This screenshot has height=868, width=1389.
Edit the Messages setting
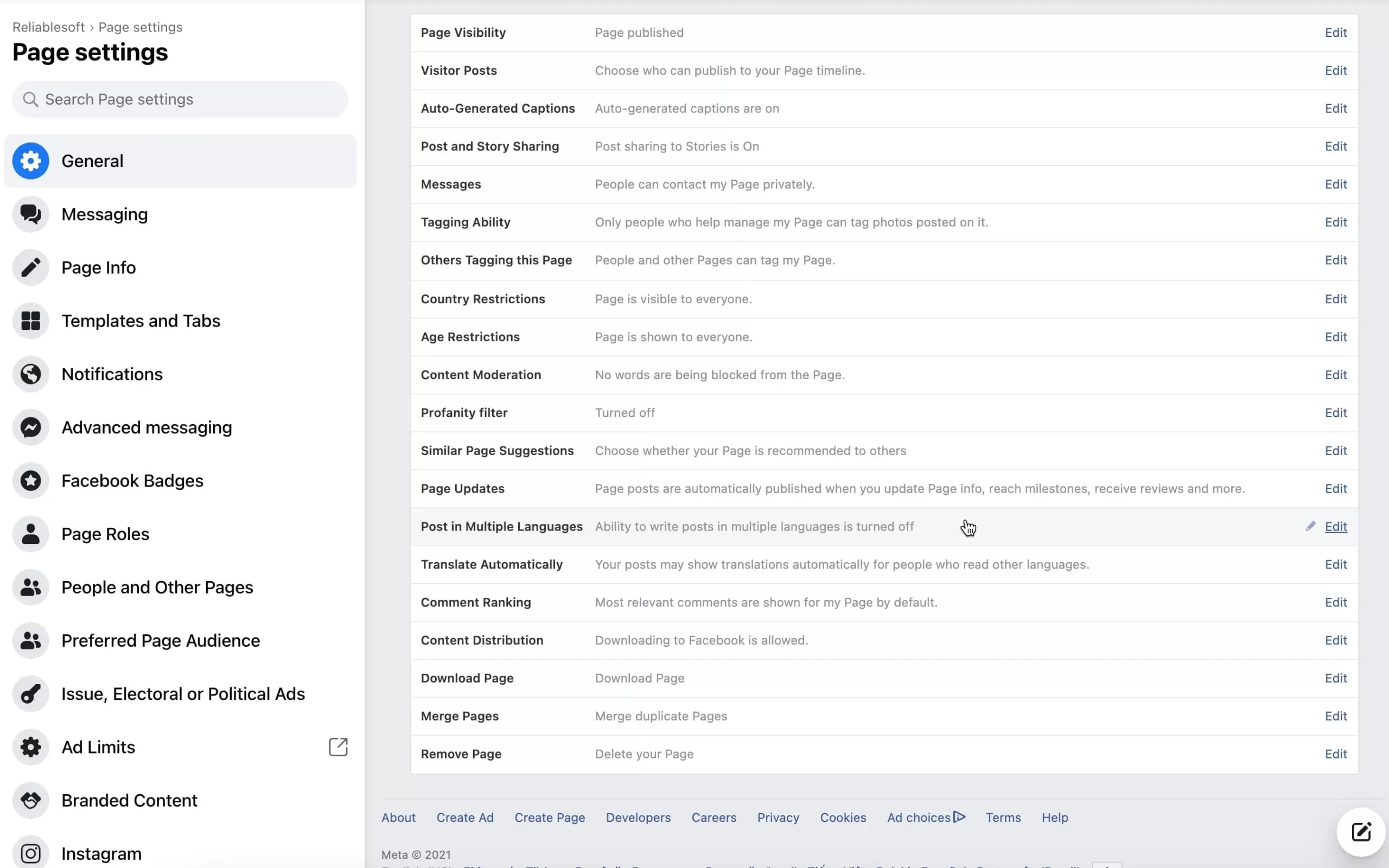pos(1336,184)
